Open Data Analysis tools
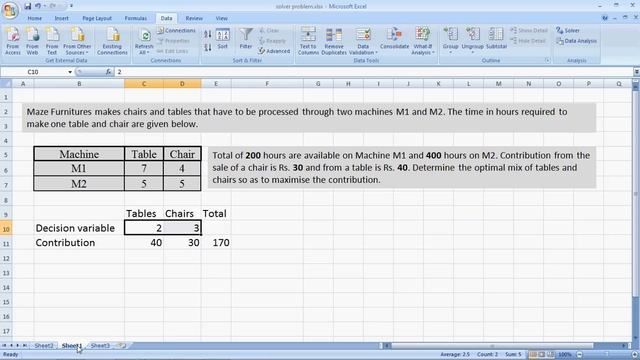640x360 pixels. 576,41
